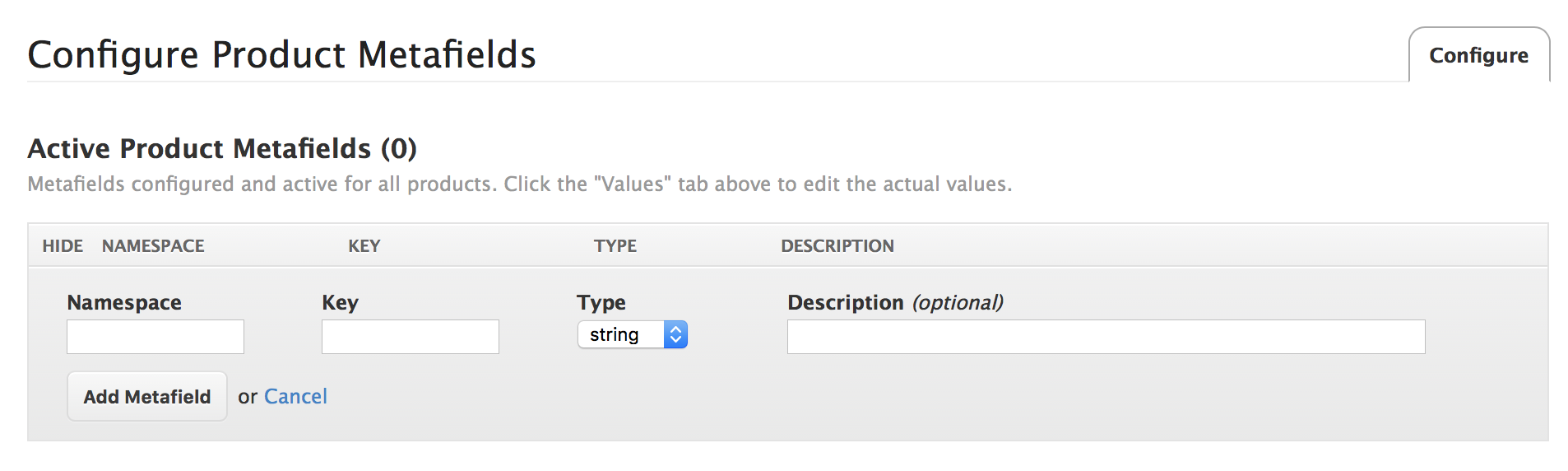
Task: Click the Description optional input box
Action: click(1106, 337)
